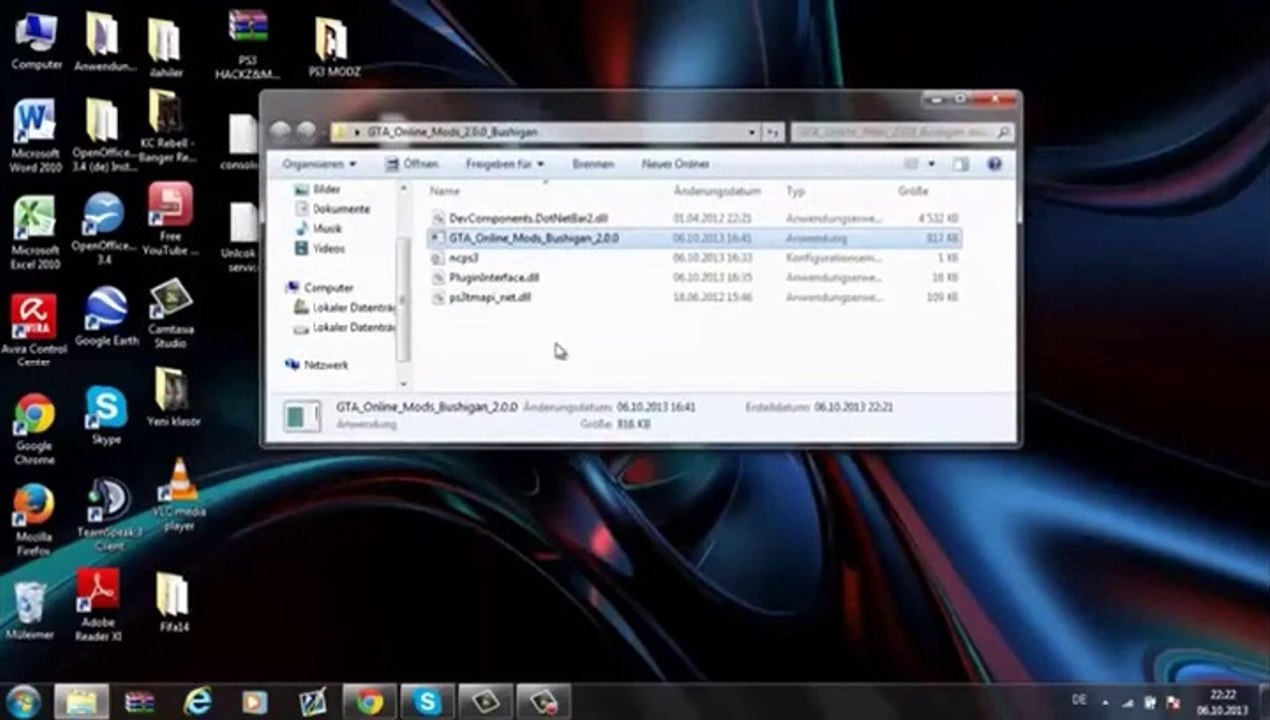Expand the address bar history dropdown

coord(751,132)
